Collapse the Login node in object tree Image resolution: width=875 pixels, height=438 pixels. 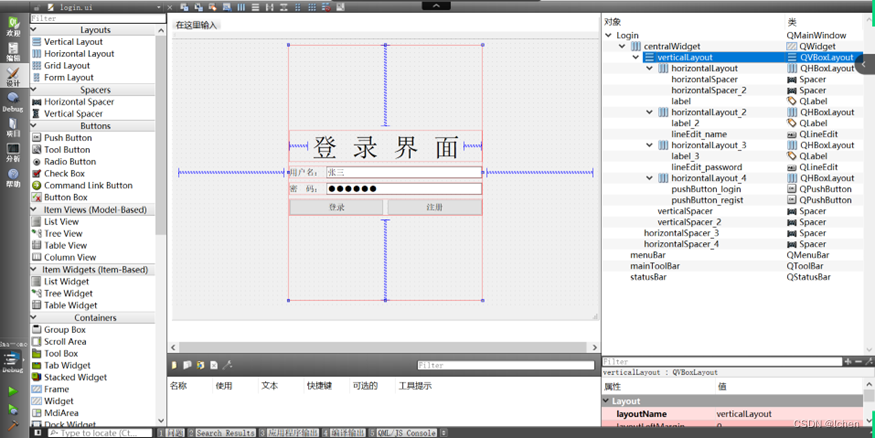(x=608, y=35)
